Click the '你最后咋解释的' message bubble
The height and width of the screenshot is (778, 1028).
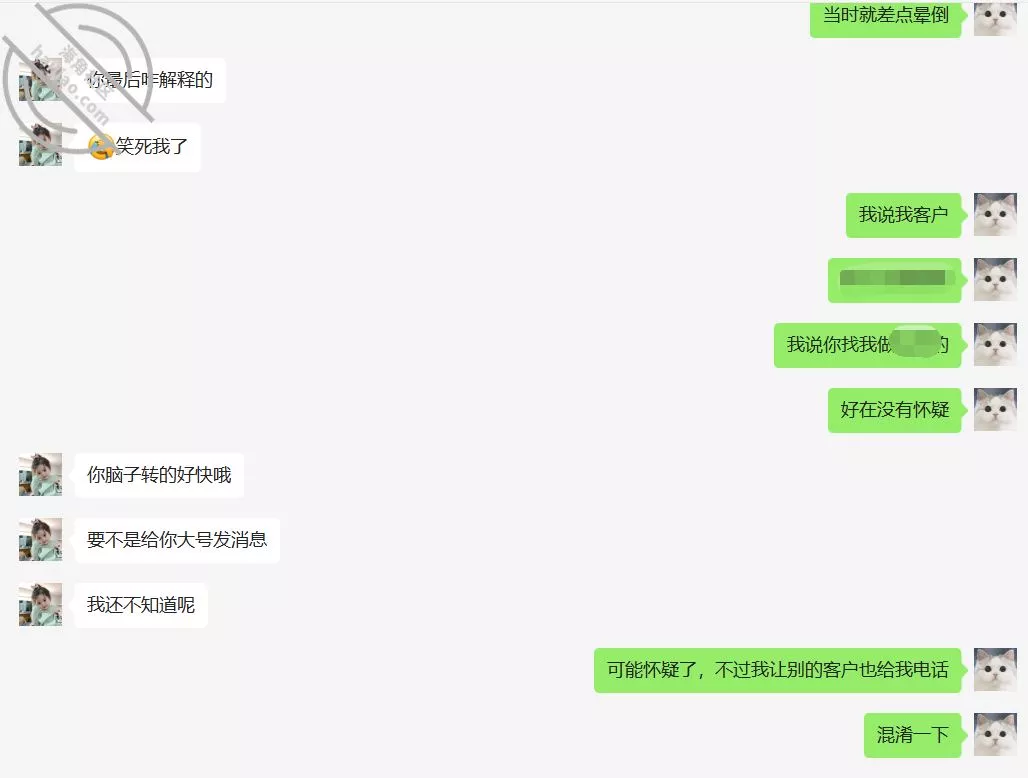click(x=150, y=80)
